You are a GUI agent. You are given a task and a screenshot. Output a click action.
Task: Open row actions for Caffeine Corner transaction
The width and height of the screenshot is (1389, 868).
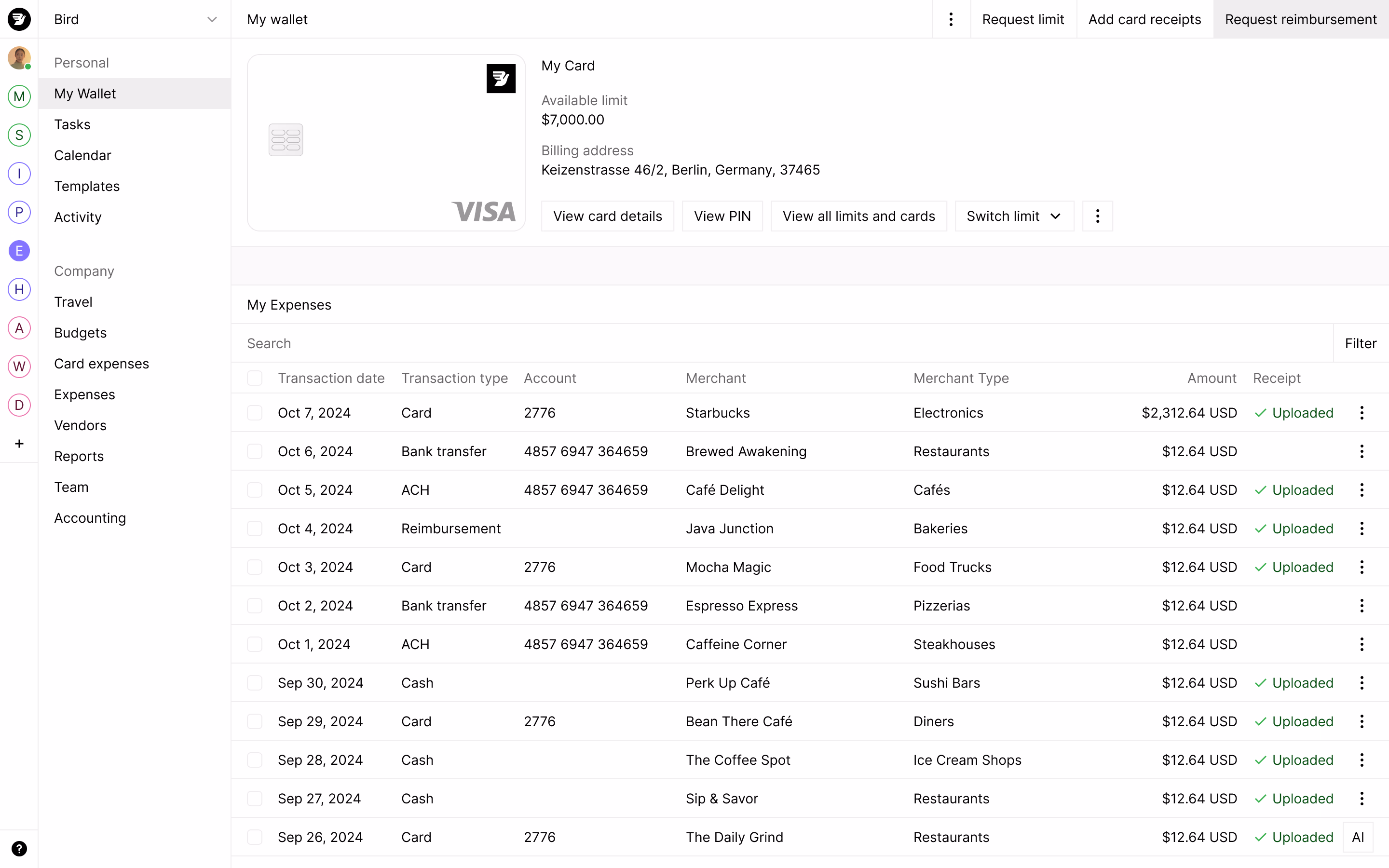[x=1362, y=644]
